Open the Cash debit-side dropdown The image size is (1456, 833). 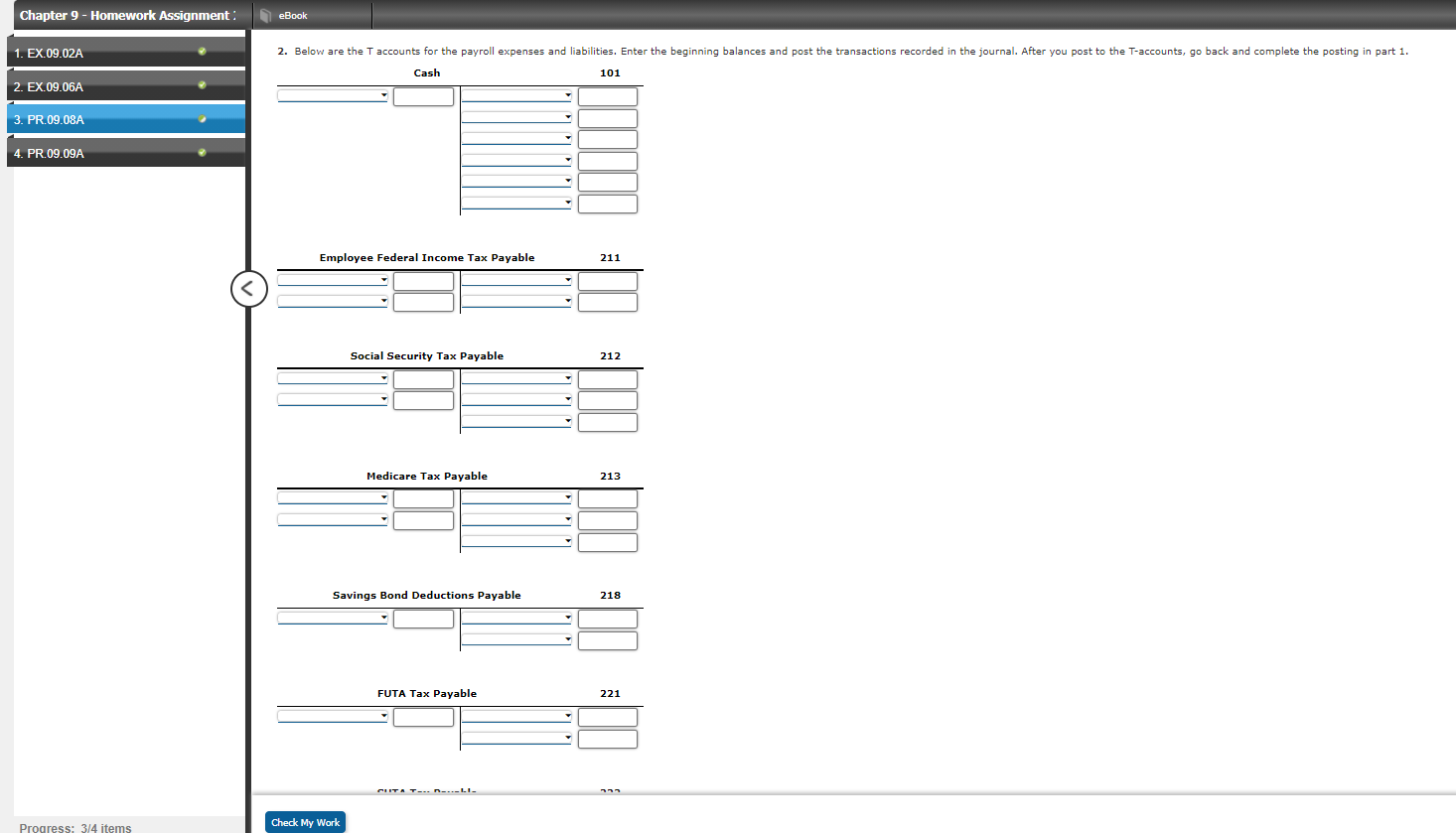click(x=333, y=96)
